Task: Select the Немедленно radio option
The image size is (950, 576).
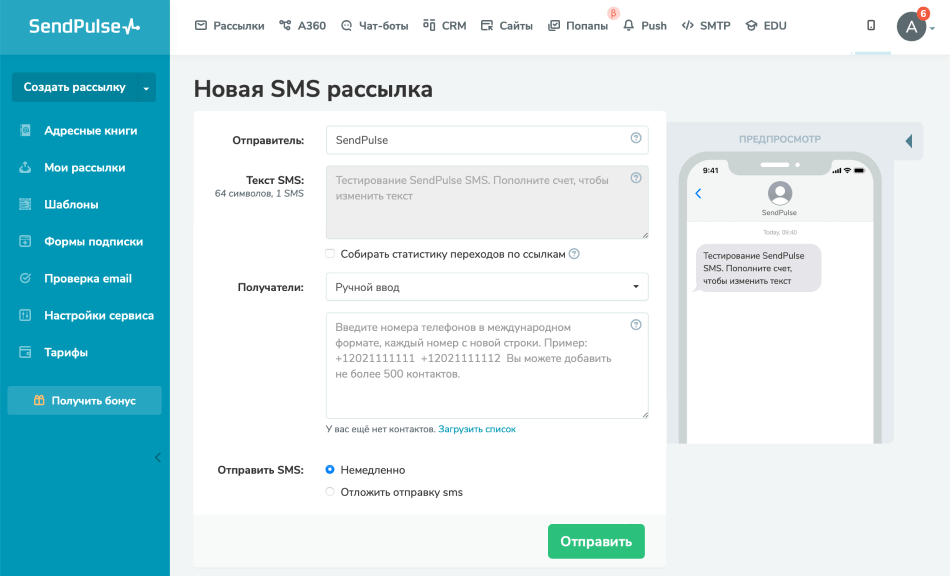Action: [x=330, y=469]
